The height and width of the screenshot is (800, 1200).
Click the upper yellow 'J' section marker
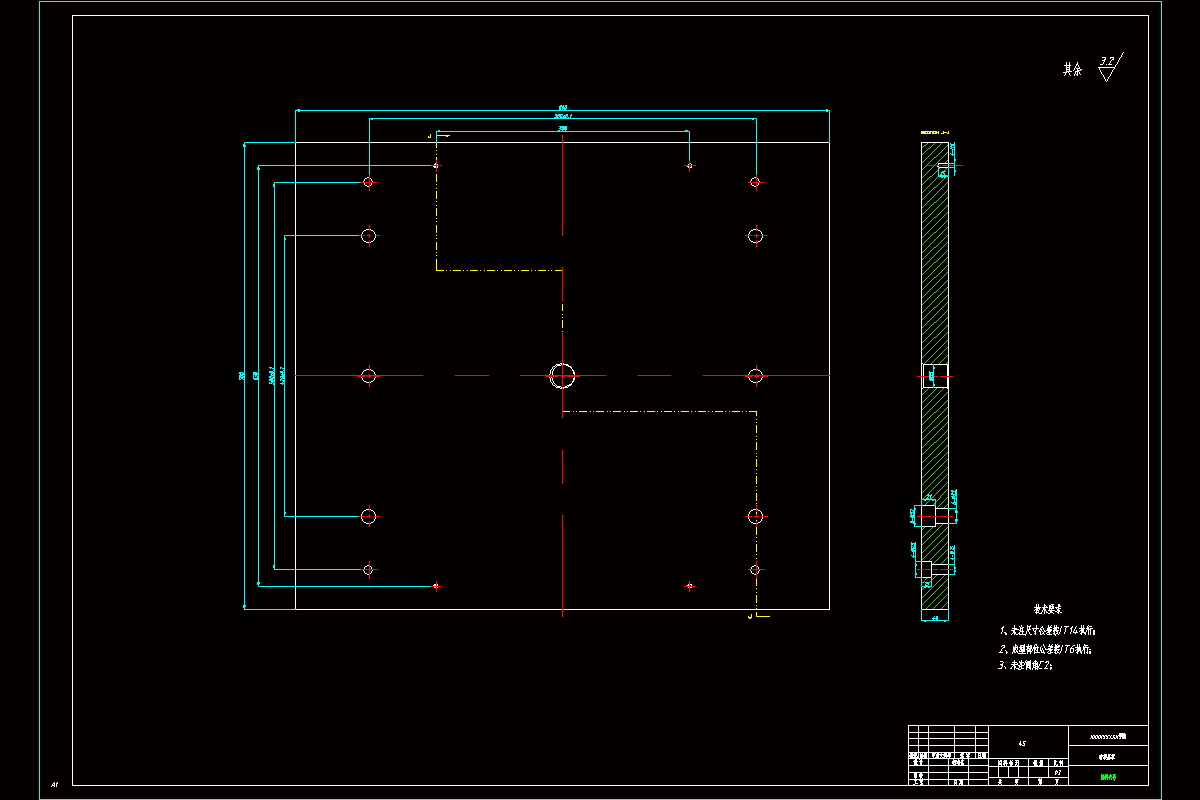(429, 134)
